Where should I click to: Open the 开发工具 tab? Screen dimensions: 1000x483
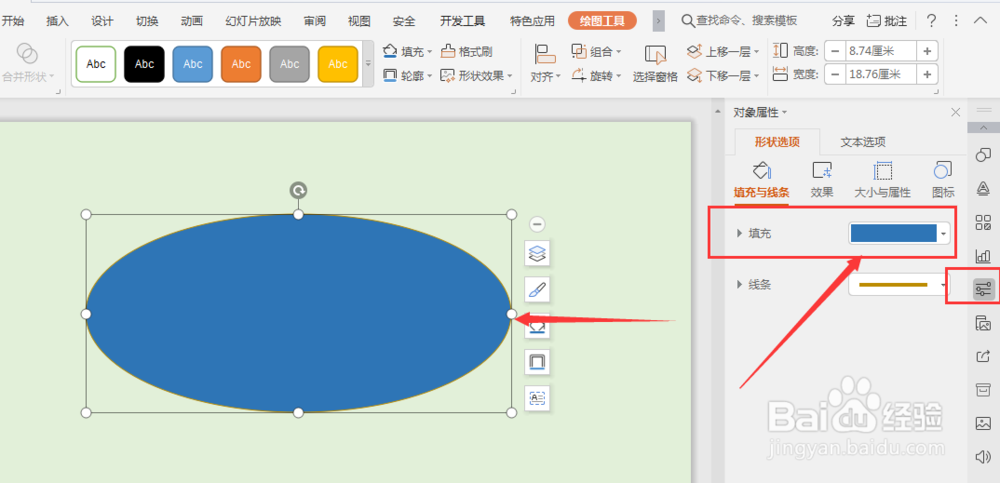pyautogui.click(x=462, y=21)
